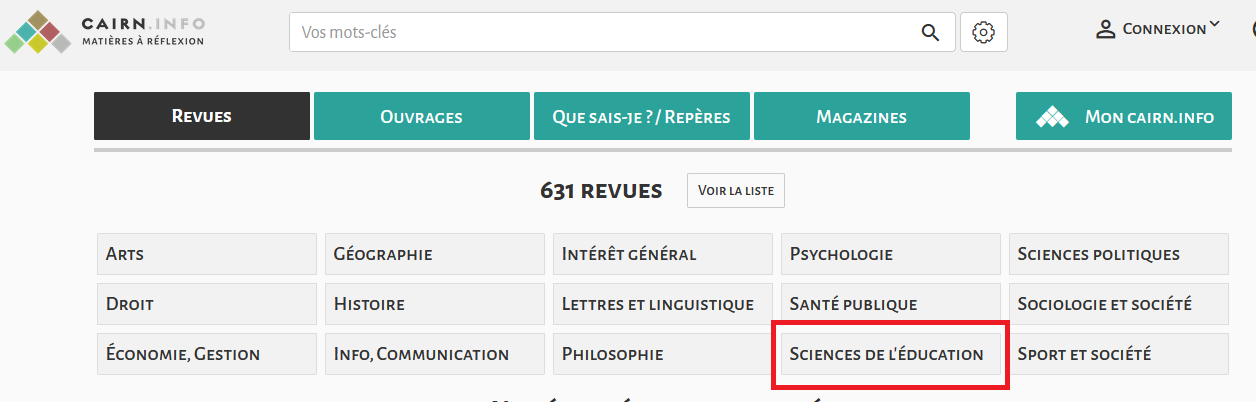Image resolution: width=1256 pixels, height=402 pixels.
Task: Open the Arts category
Action: coord(206,254)
